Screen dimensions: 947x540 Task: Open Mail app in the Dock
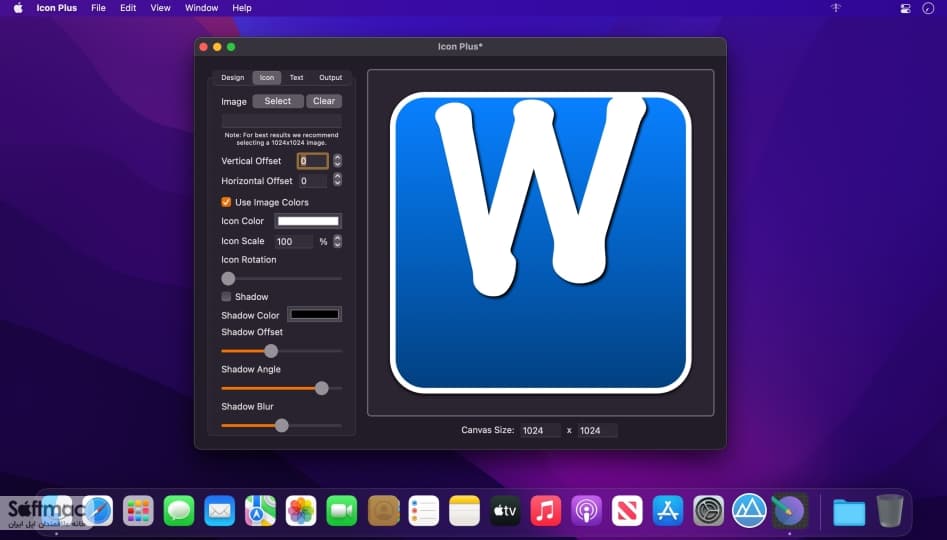click(x=219, y=511)
